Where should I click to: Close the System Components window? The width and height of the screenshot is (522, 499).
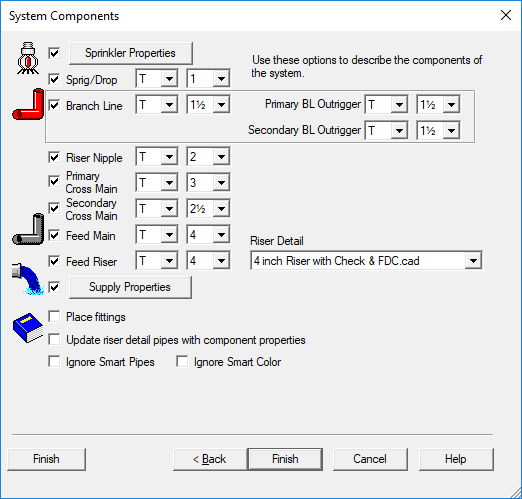pos(506,15)
